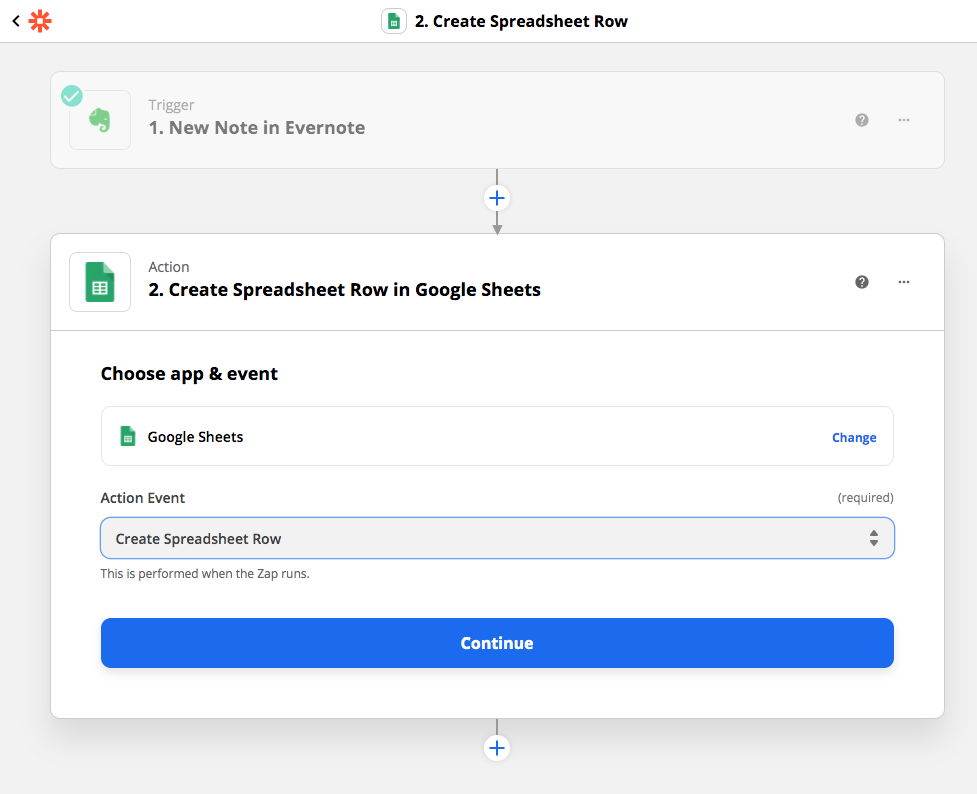The width and height of the screenshot is (977, 794).
Task: Open the trigger step three-dot menu
Action: click(903, 120)
